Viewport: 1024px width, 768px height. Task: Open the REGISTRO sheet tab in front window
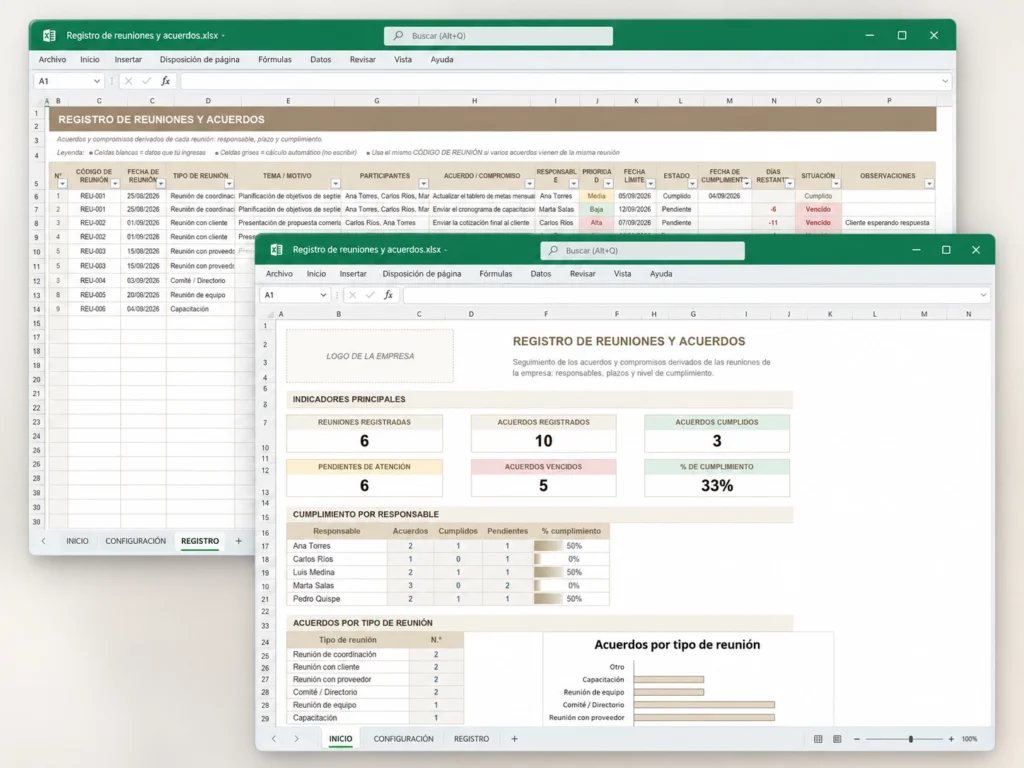coord(472,739)
